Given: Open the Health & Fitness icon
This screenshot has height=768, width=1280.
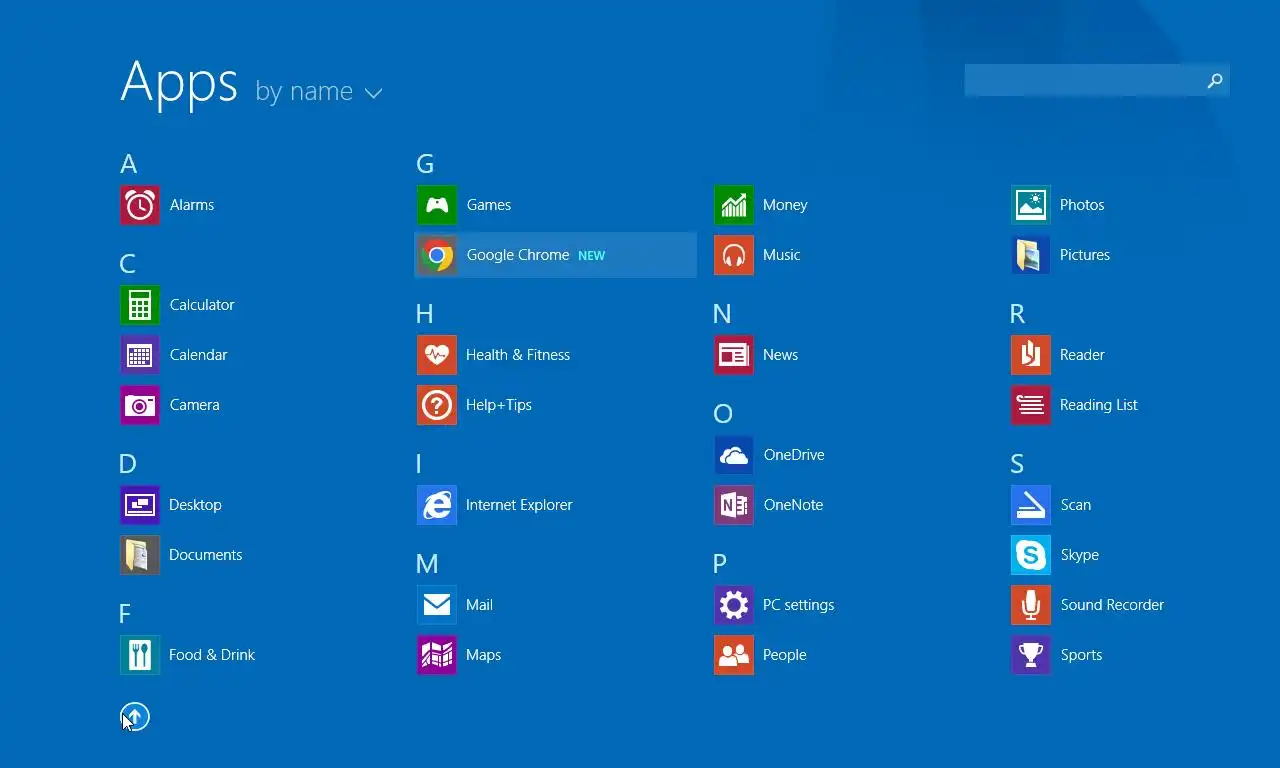Looking at the screenshot, I should [x=437, y=355].
